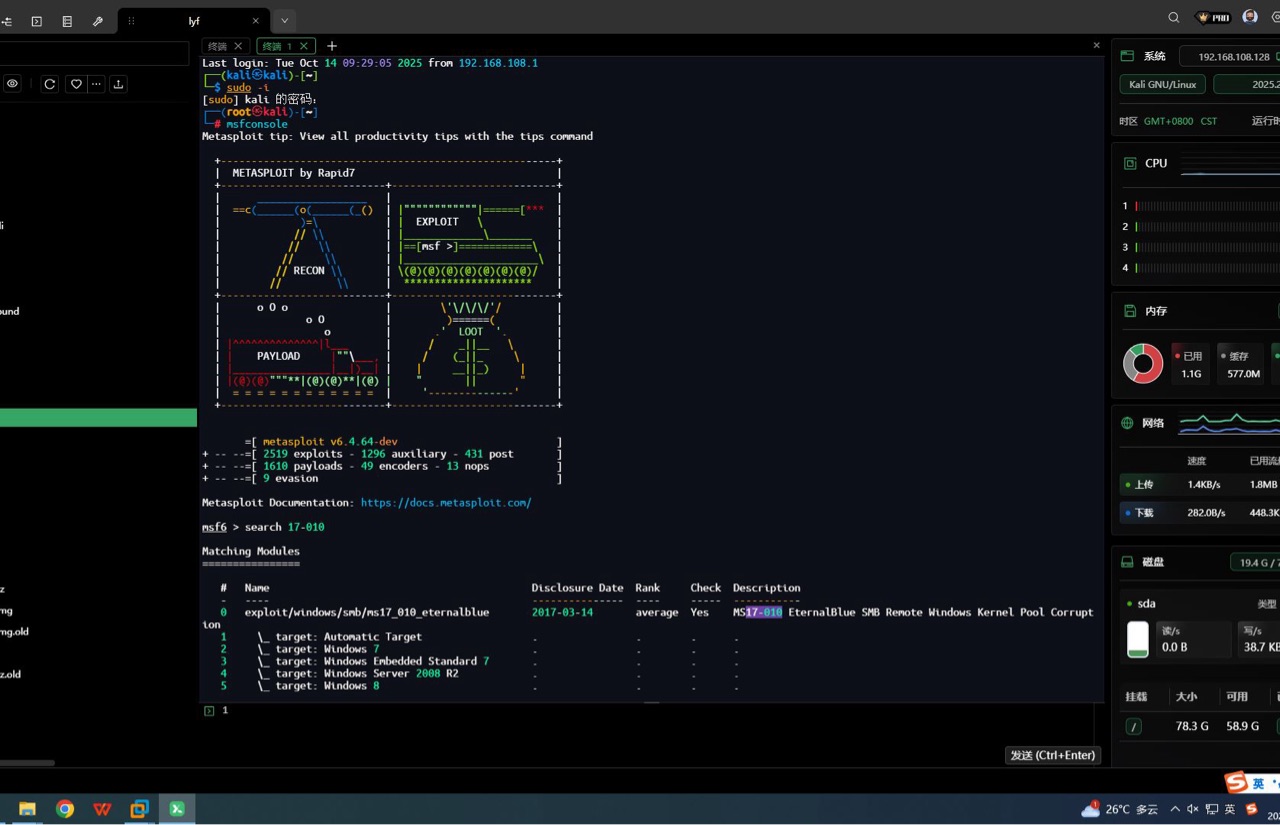Open VMware Workstation from taskbar
1280x825 pixels.
click(x=139, y=809)
